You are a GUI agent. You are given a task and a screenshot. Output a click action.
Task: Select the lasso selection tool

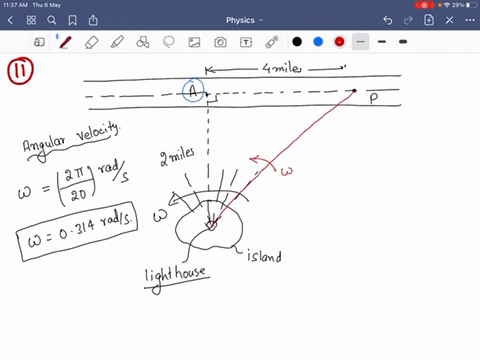click(169, 42)
